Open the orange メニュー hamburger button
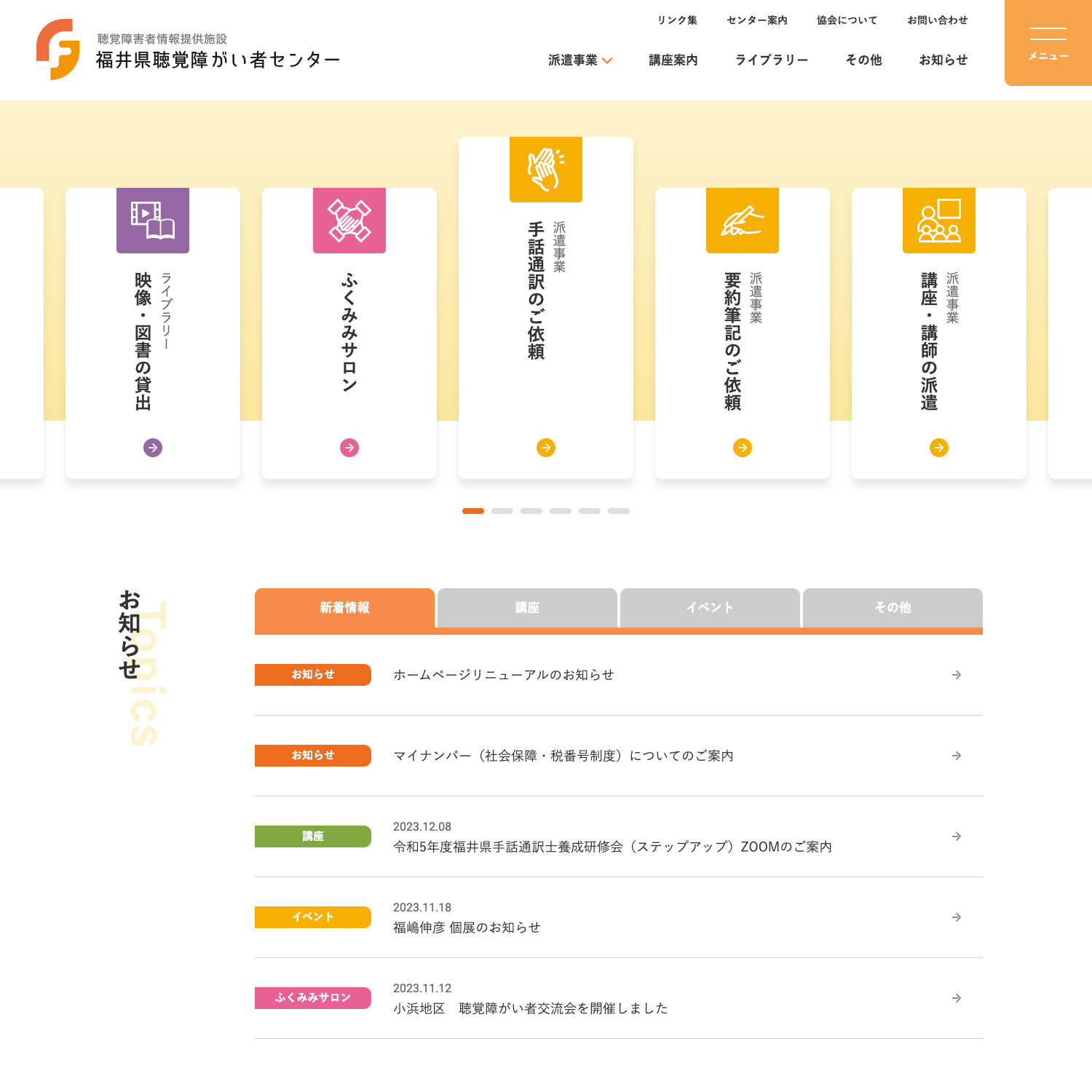The width and height of the screenshot is (1092, 1092). click(x=1048, y=43)
